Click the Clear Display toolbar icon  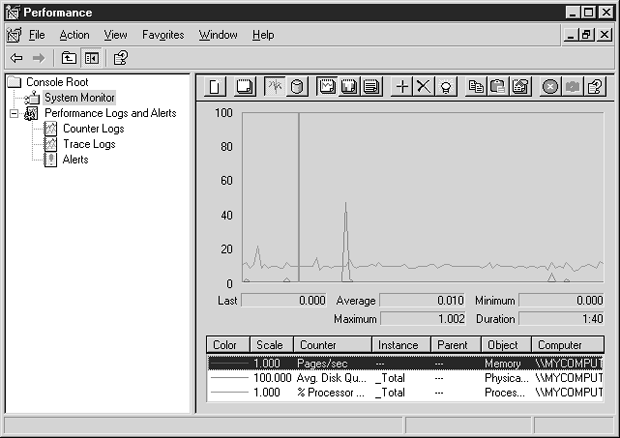(x=243, y=87)
